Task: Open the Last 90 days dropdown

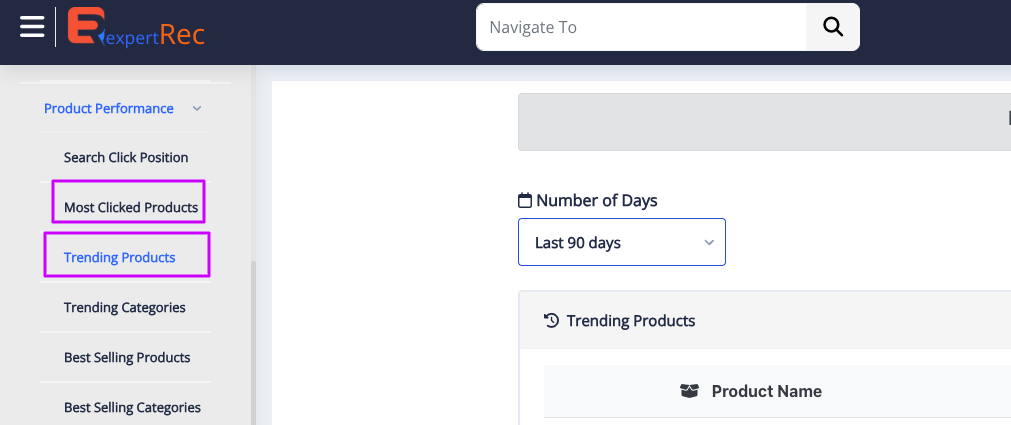Action: pos(621,242)
